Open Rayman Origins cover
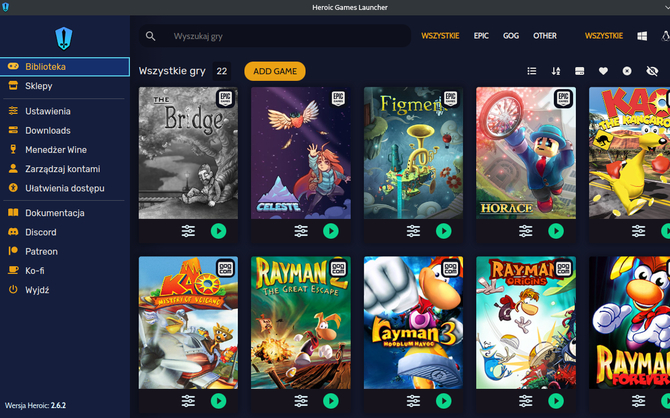This screenshot has height=418, width=670. (x=526, y=323)
